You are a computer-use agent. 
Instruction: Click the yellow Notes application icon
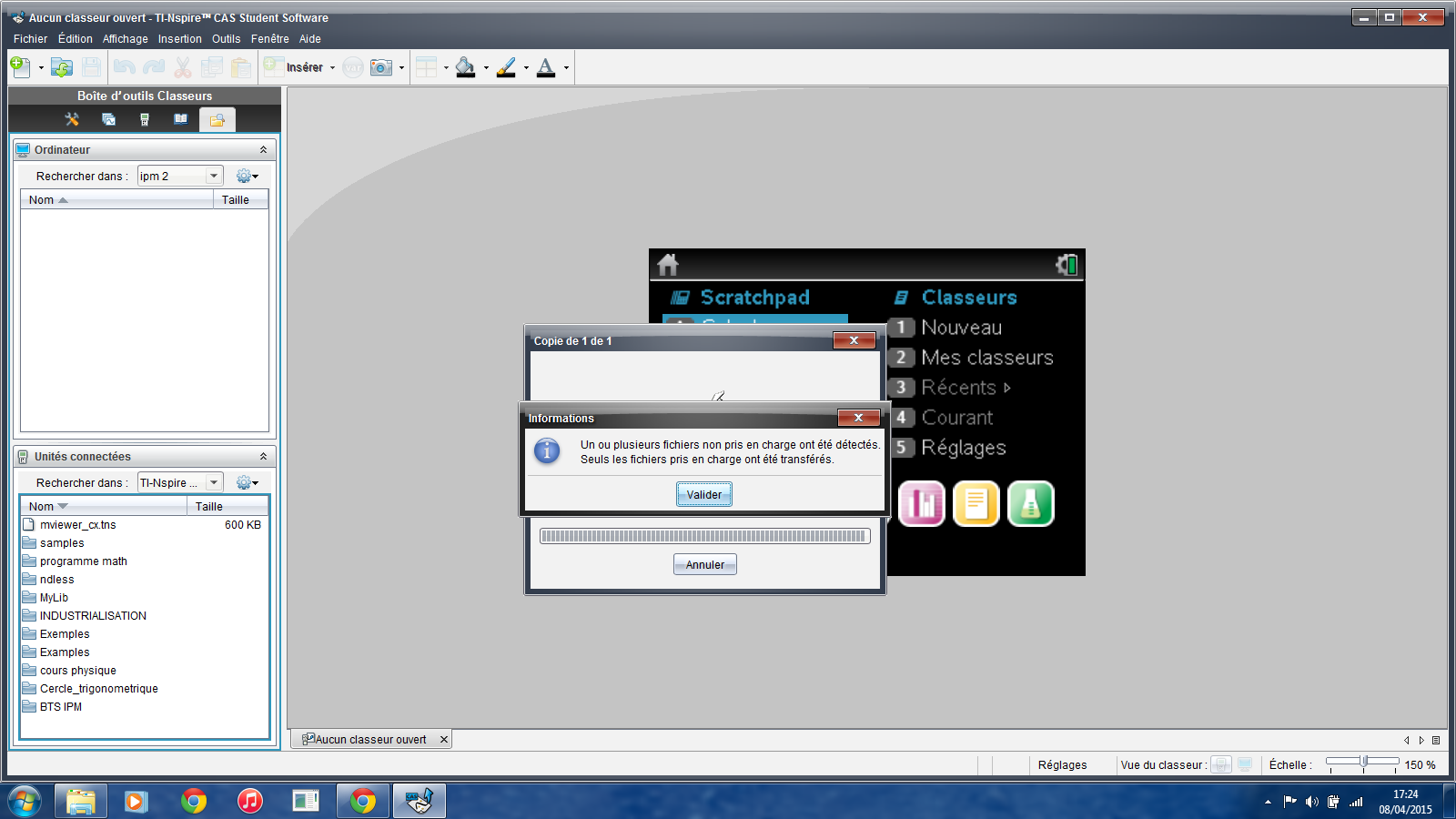(x=976, y=503)
